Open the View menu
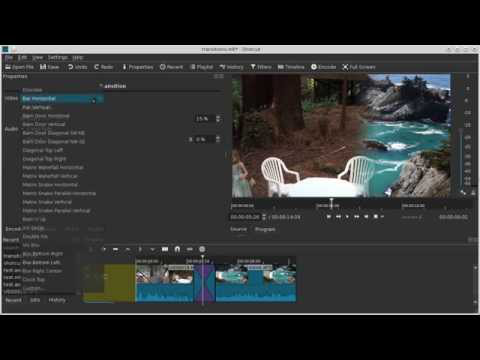Viewport: 480px width, 360px height. point(37,58)
